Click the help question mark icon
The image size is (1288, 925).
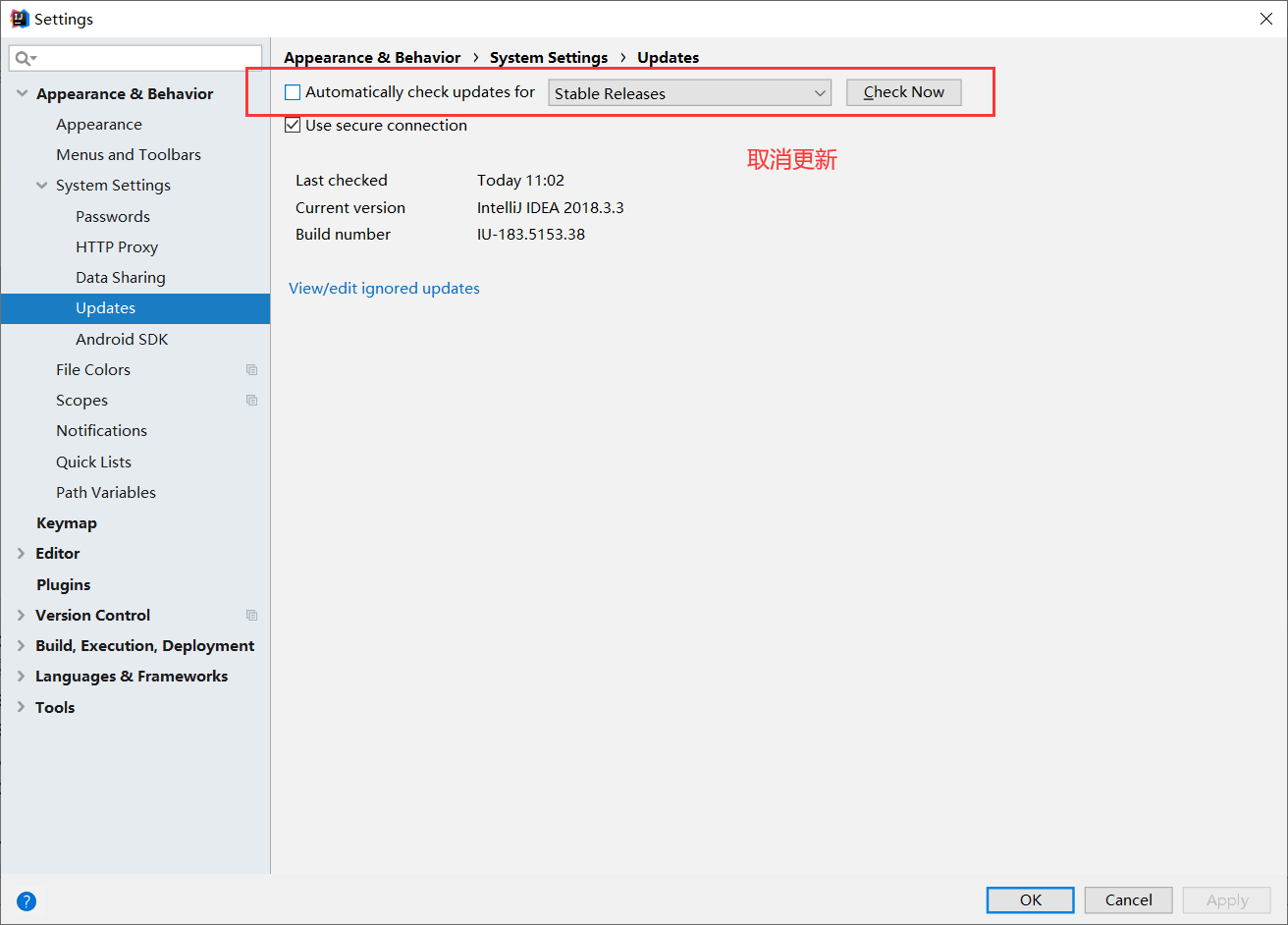[x=27, y=900]
